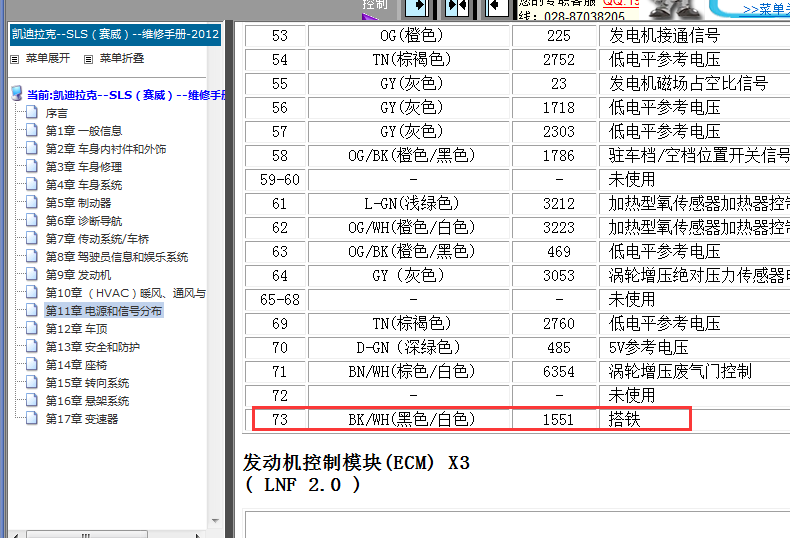Open 第3章 车身修理
Screen dimensions: 790x538
[x=84, y=167]
